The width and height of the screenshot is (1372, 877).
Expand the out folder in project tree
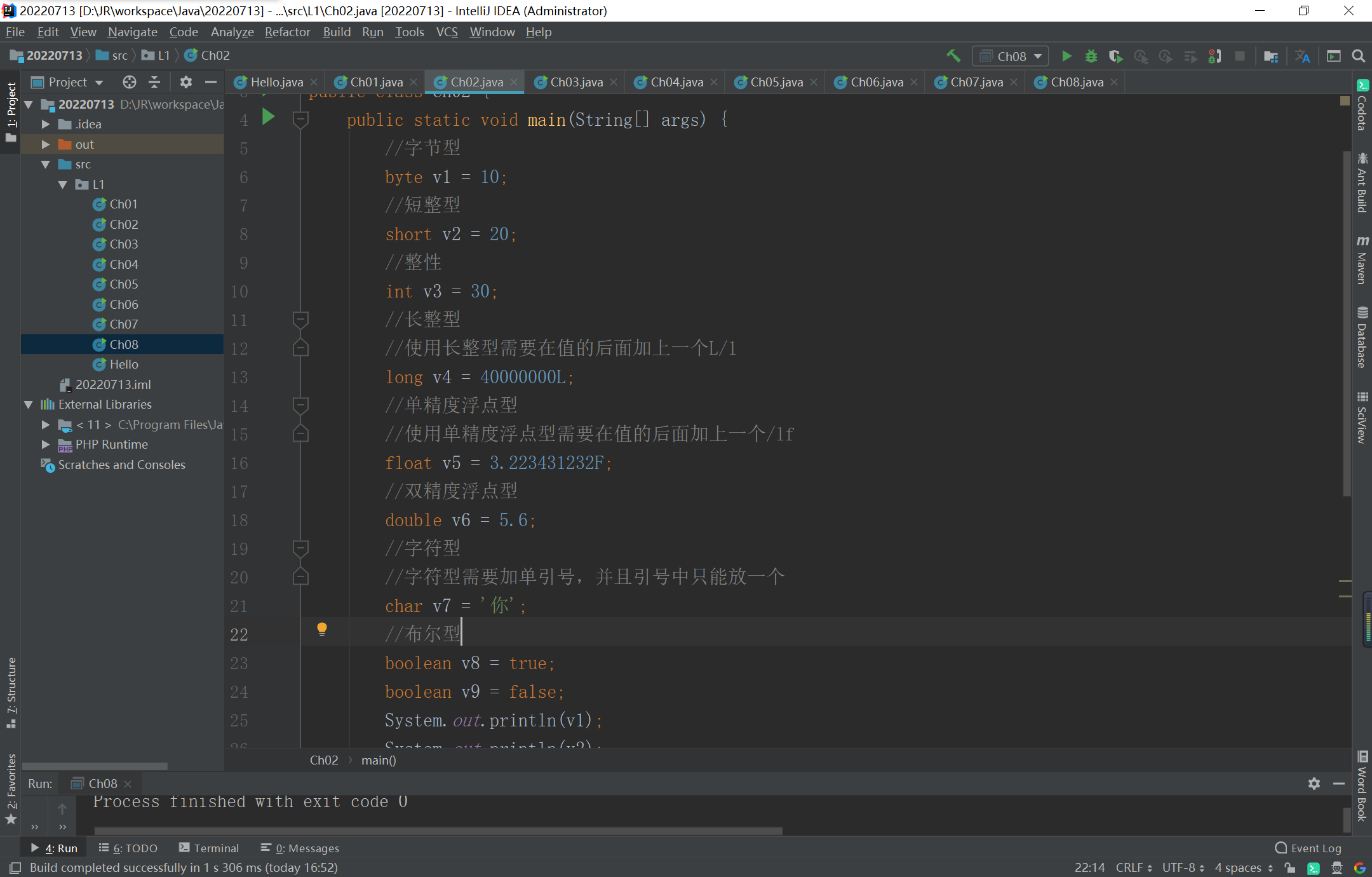46,144
